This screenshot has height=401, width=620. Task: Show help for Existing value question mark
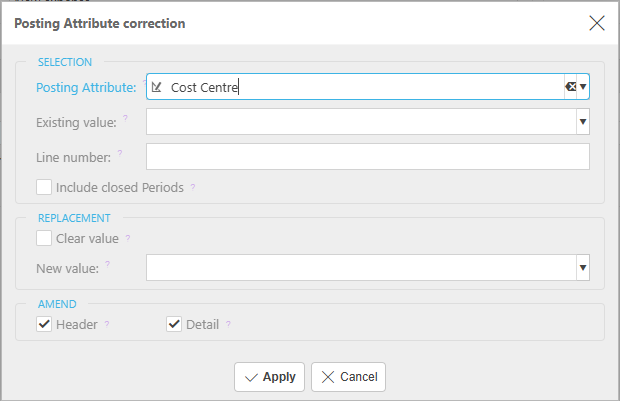click(x=125, y=118)
